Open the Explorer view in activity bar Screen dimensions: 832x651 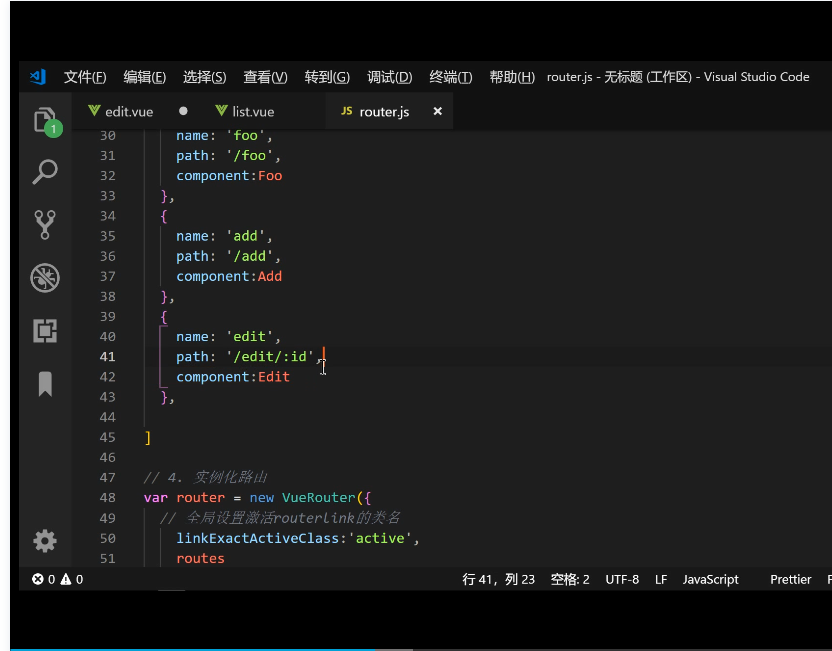click(x=46, y=120)
